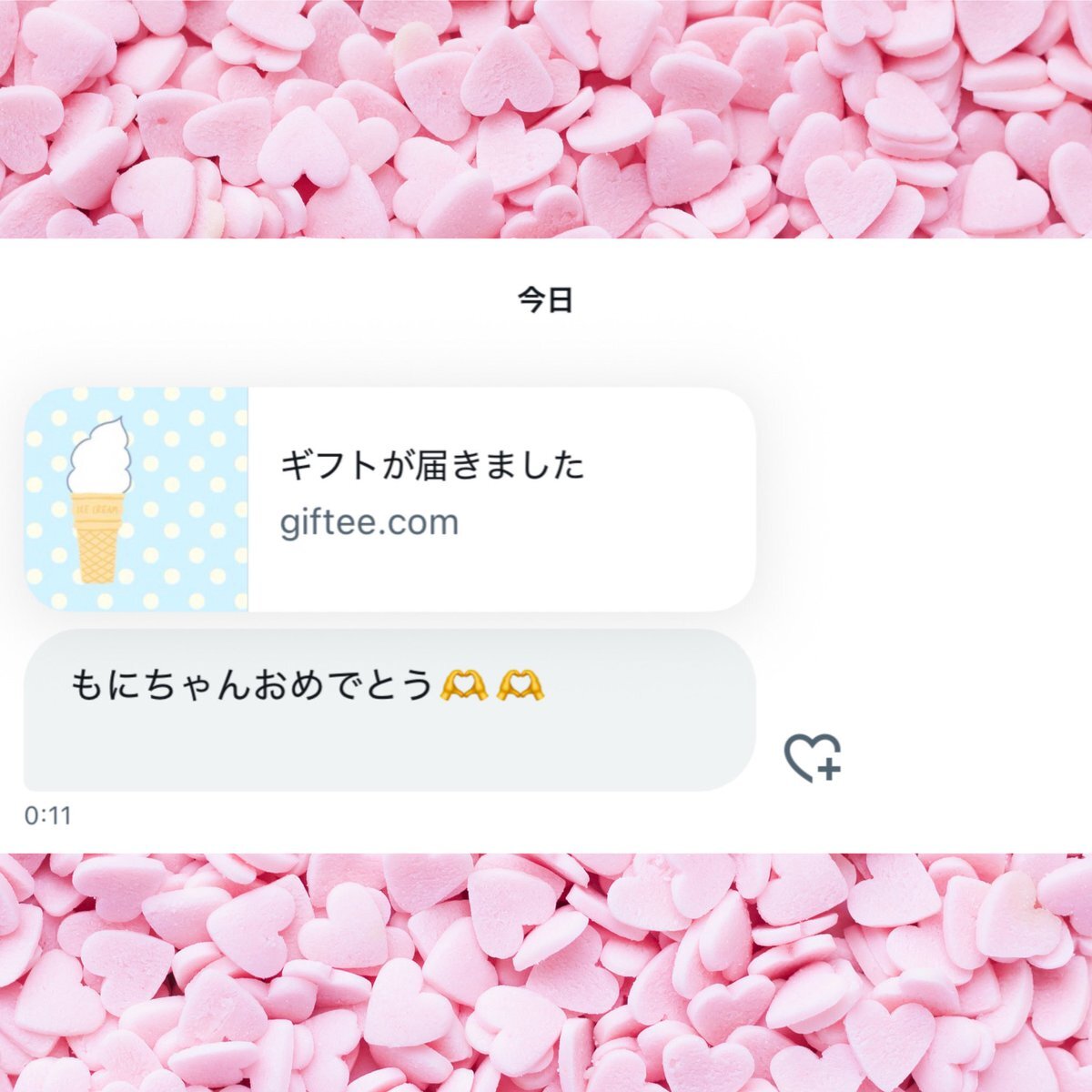Image resolution: width=1092 pixels, height=1092 pixels.
Task: Click the ice cream cone graphic
Action: [97, 537]
